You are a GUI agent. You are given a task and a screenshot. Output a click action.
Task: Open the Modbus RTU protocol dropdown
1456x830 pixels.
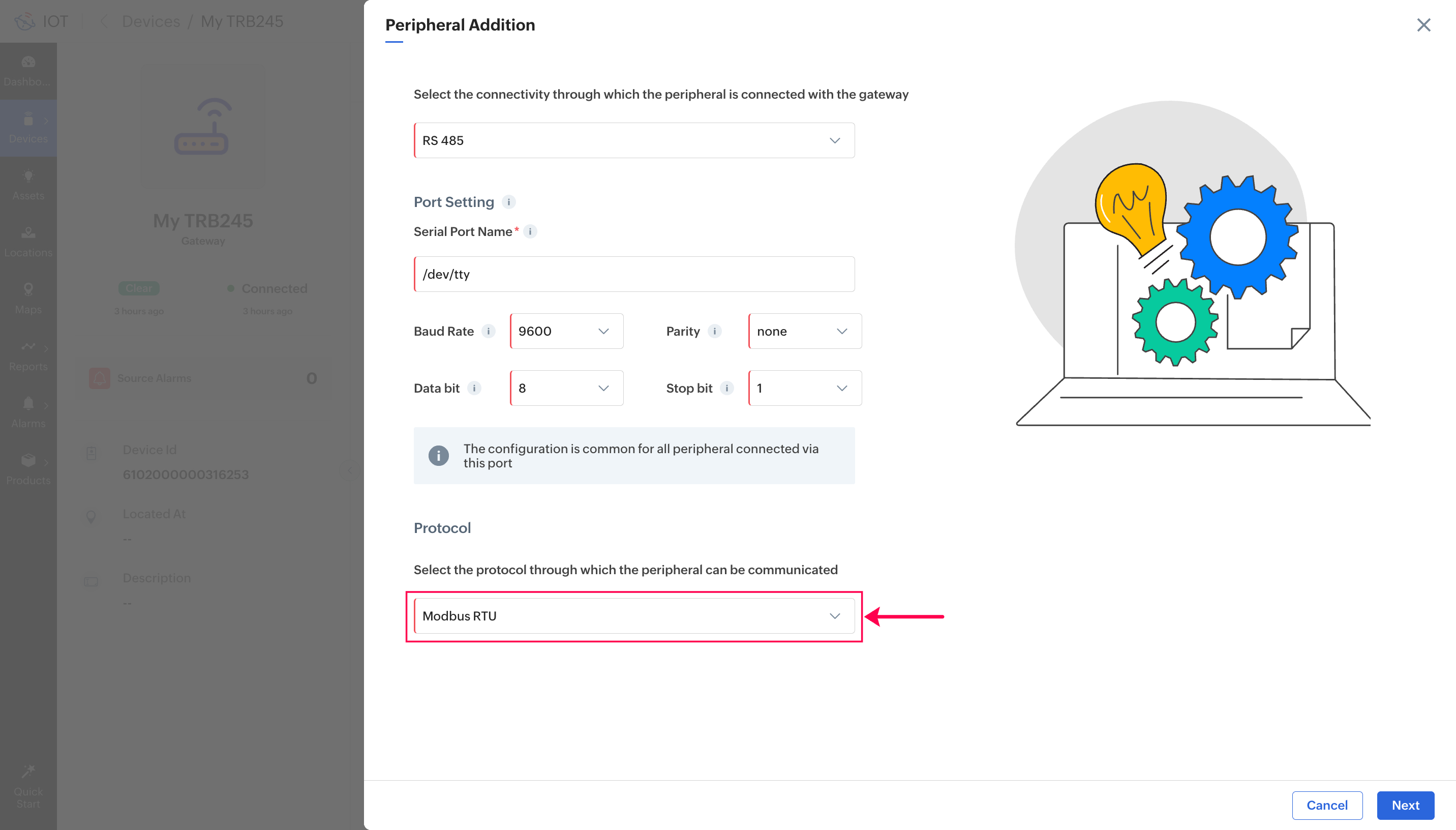pyautogui.click(x=633, y=616)
